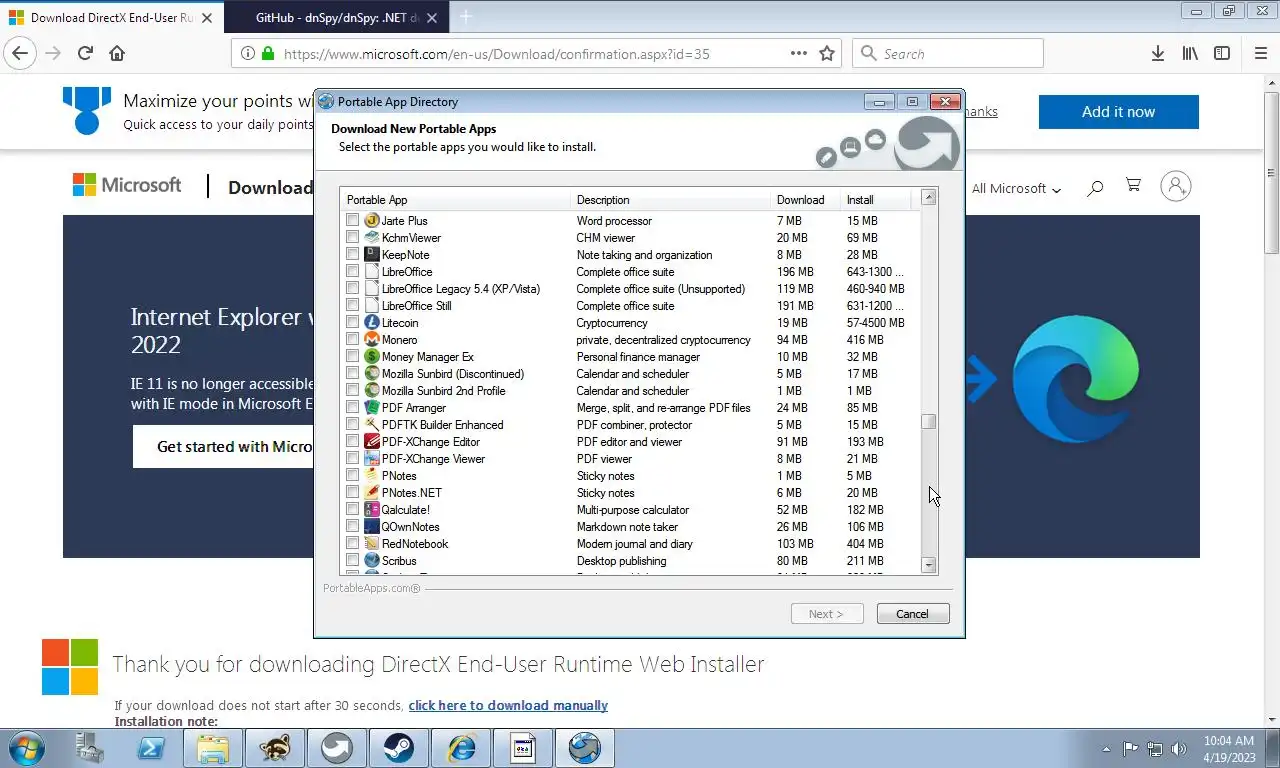
Task: Click the Scribus app icon
Action: (372, 561)
